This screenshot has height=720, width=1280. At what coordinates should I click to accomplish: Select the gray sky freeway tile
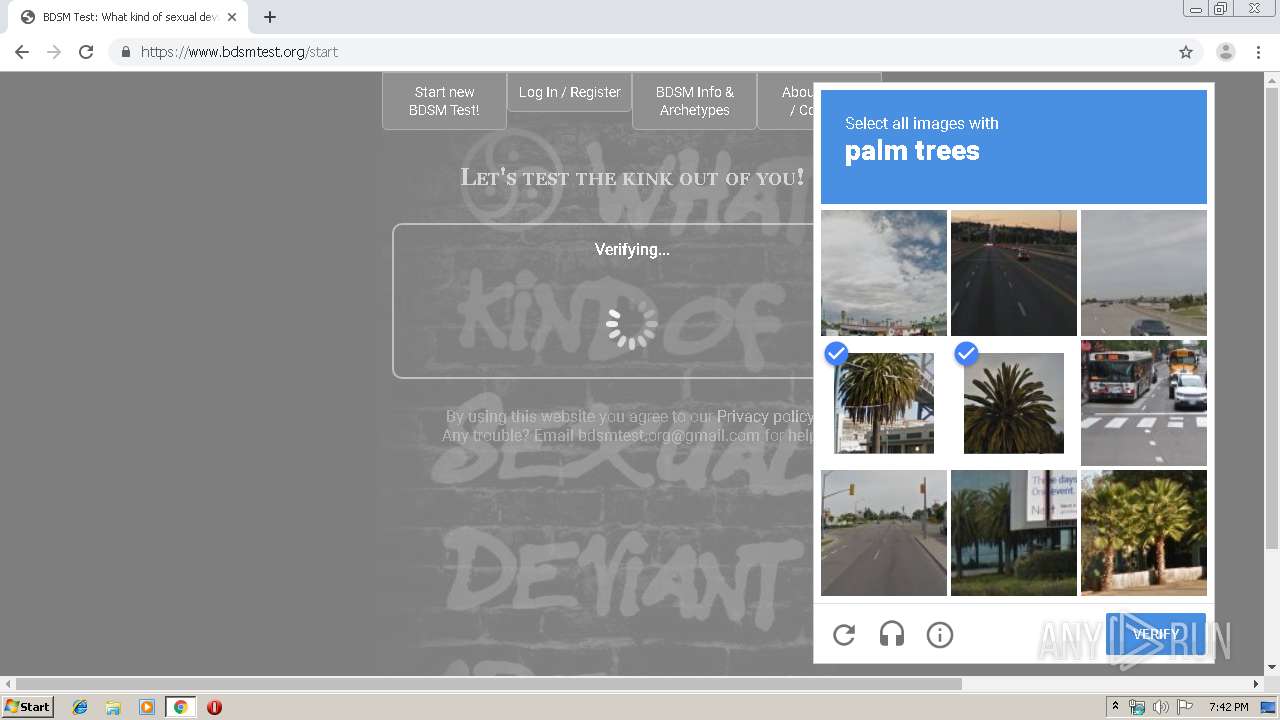tap(1144, 273)
